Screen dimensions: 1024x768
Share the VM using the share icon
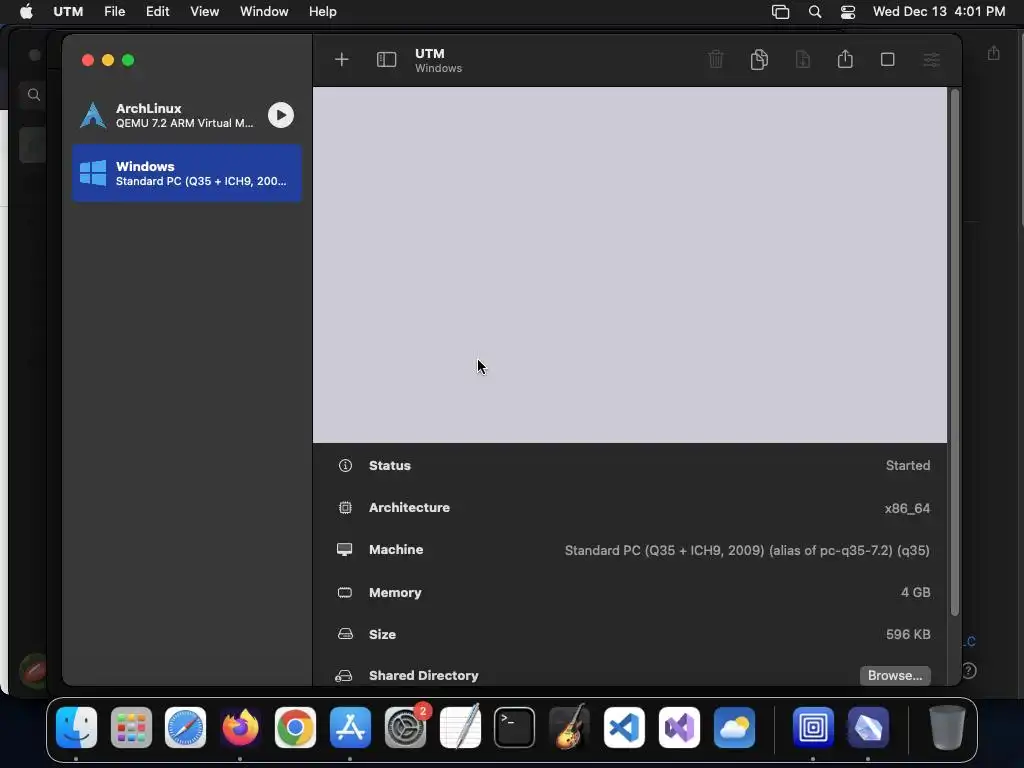(x=845, y=59)
